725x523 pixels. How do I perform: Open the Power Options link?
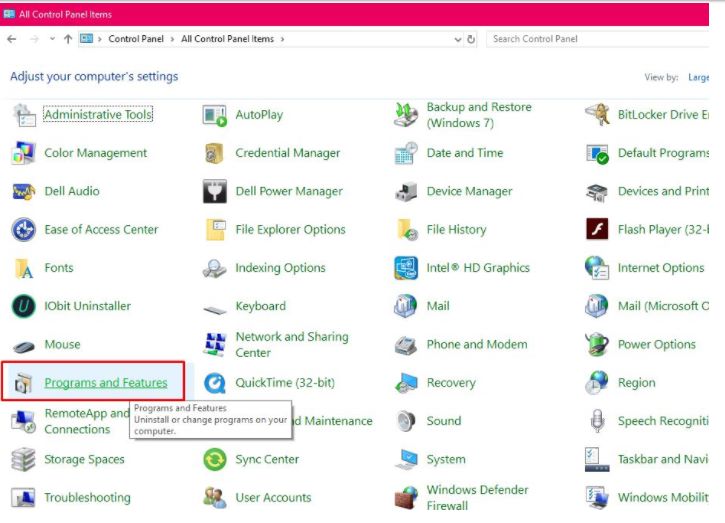point(657,345)
